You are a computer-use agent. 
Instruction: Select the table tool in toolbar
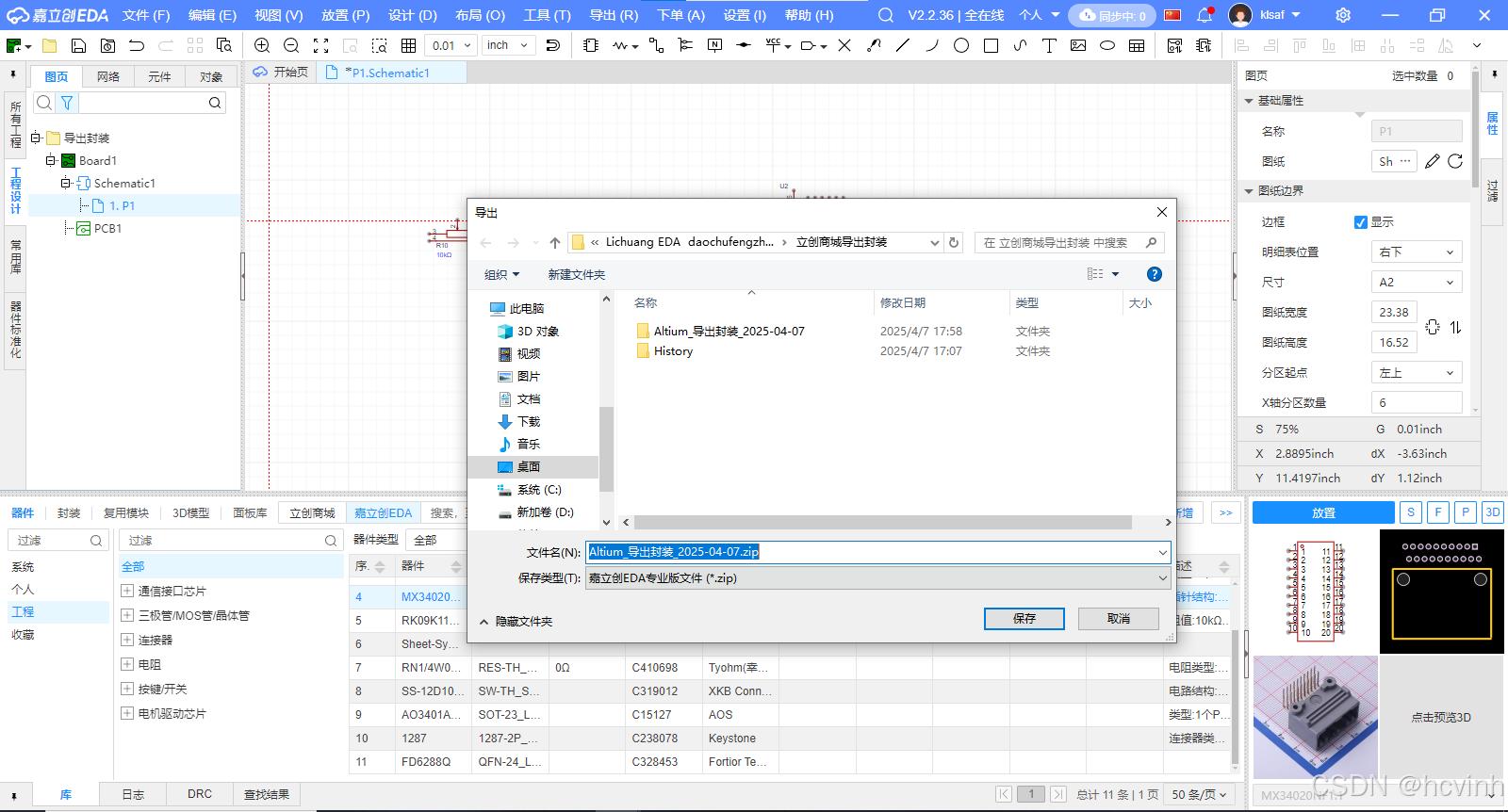point(1137,45)
